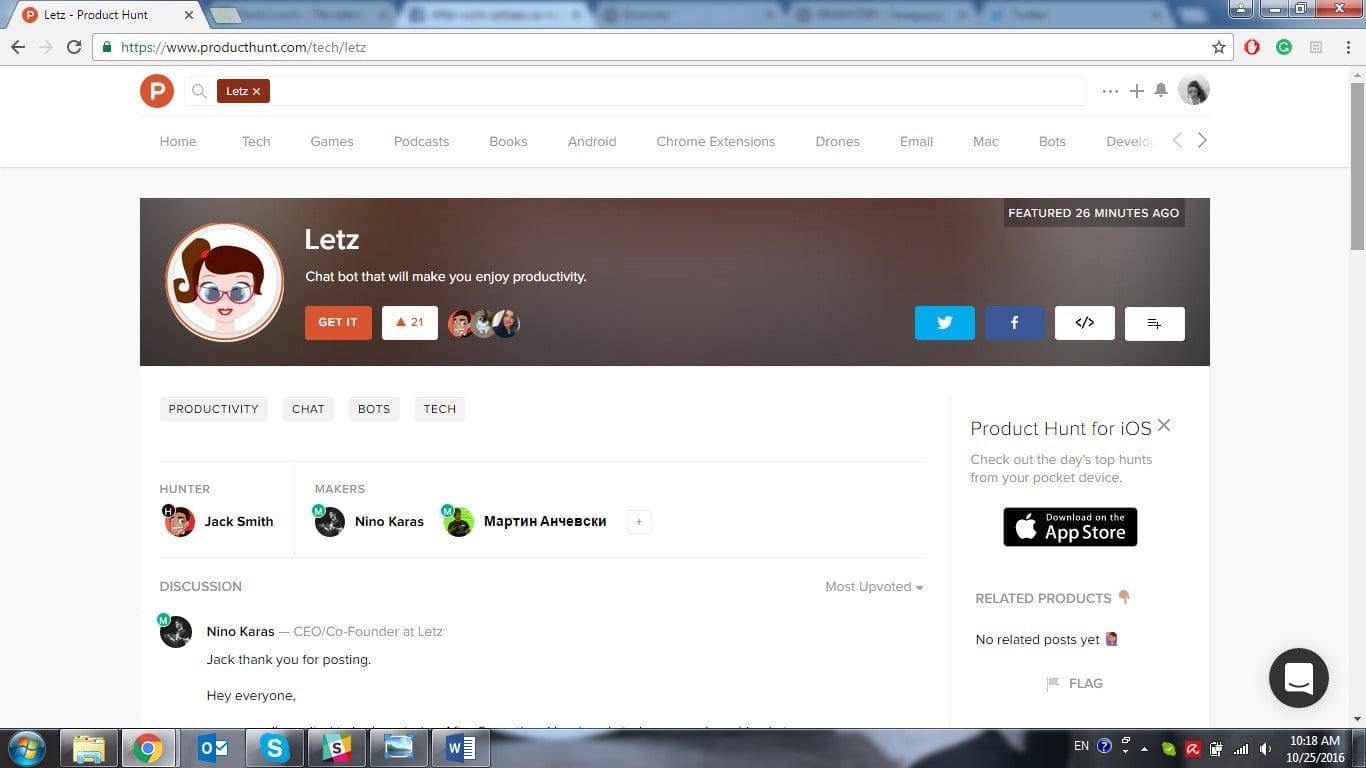Click the right arrow to see more categories
1366x768 pixels.
[x=1202, y=140]
